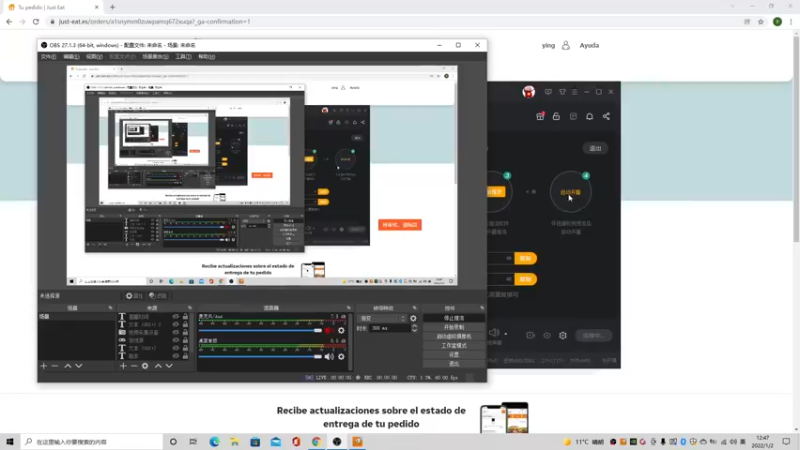800x450 pixels.
Task: Open source properties gear in OBS Sources toolbar
Action: click(145, 366)
